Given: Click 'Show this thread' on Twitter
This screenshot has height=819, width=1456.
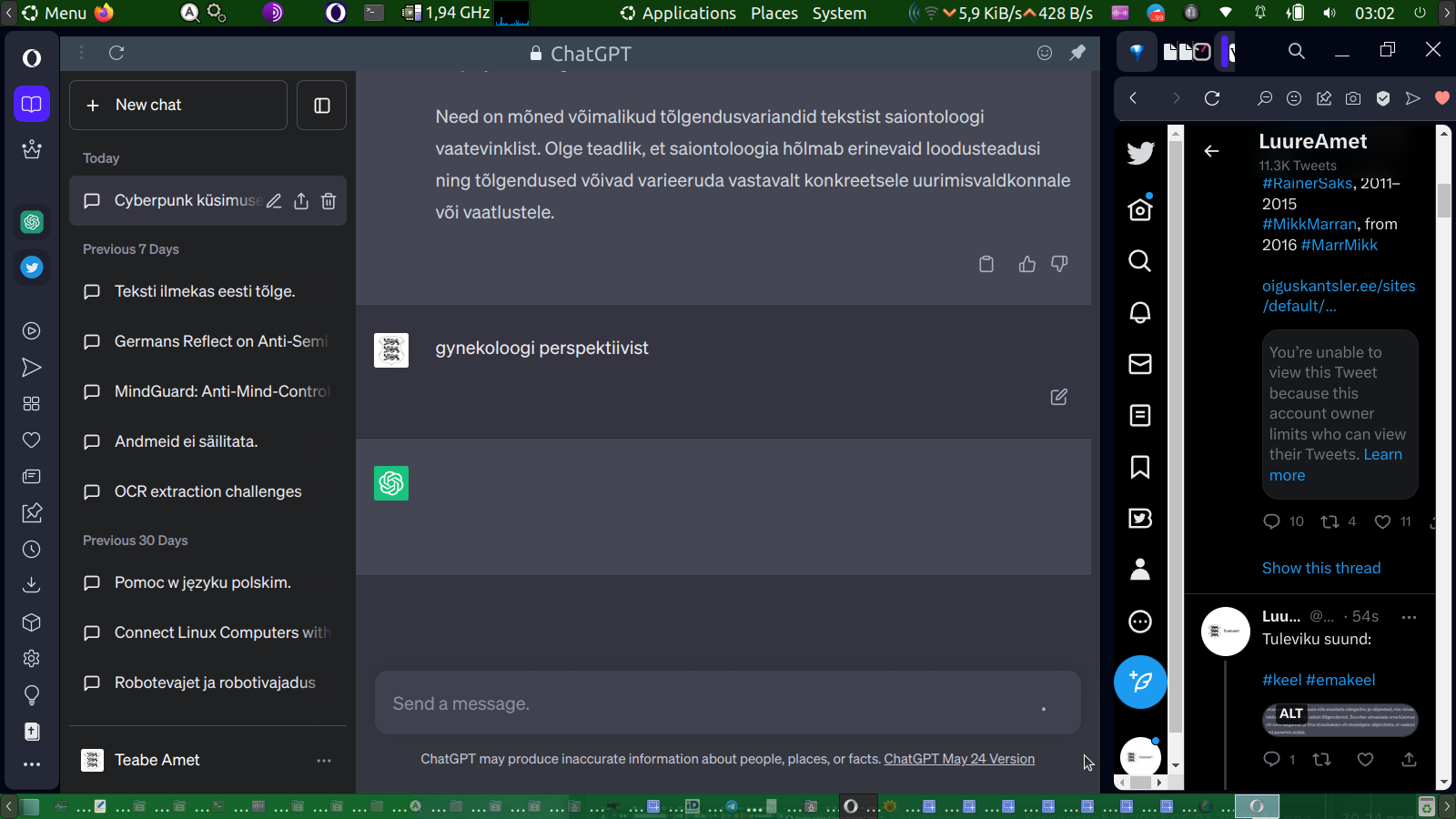Looking at the screenshot, I should [x=1321, y=568].
